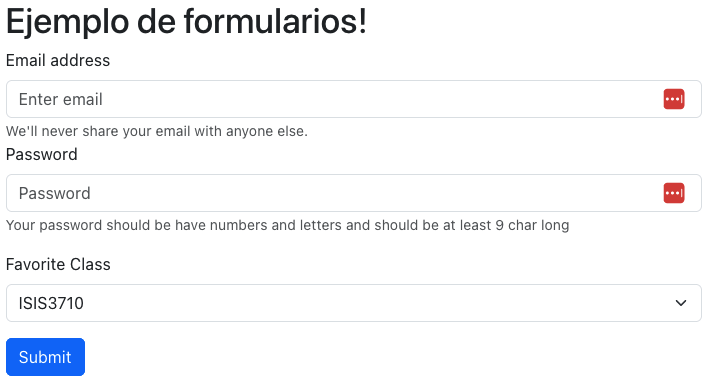Viewport: 710px width, 389px height.
Task: Submit the form with the blue button
Action: pos(45,357)
